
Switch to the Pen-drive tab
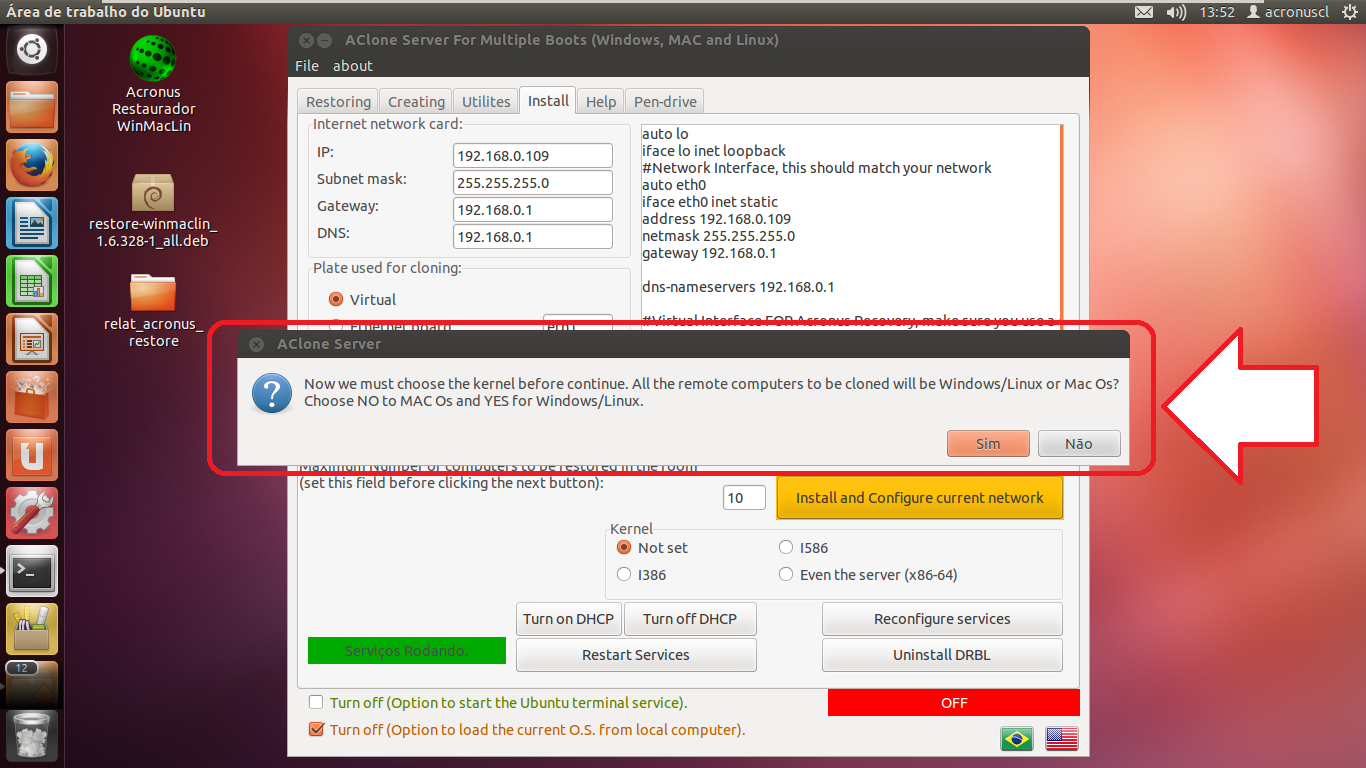pos(665,101)
